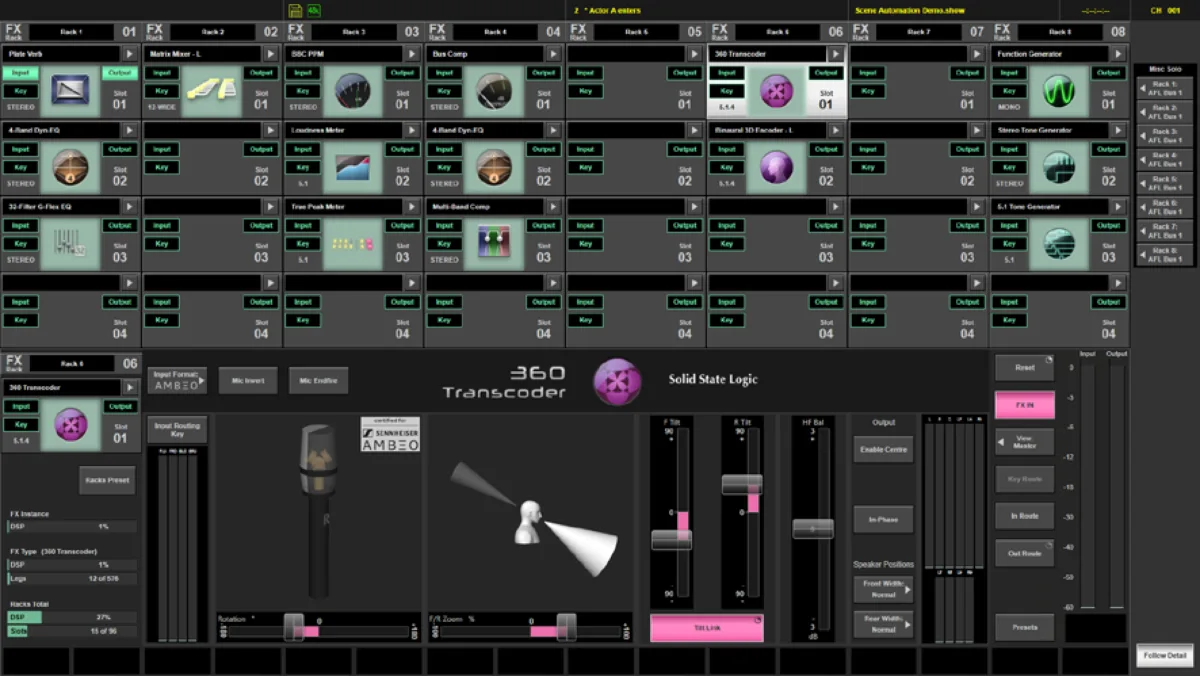Click the Rack 3 Slot 02 Key button
Image resolution: width=1200 pixels, height=676 pixels.
tap(303, 168)
